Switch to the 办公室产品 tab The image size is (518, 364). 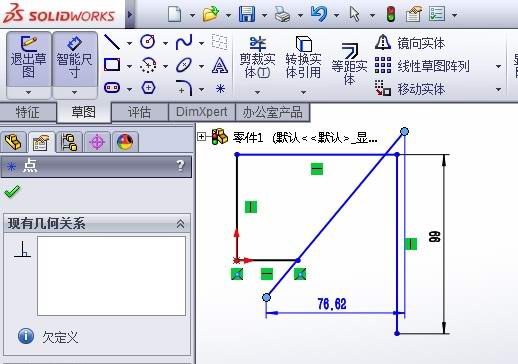click(x=273, y=112)
